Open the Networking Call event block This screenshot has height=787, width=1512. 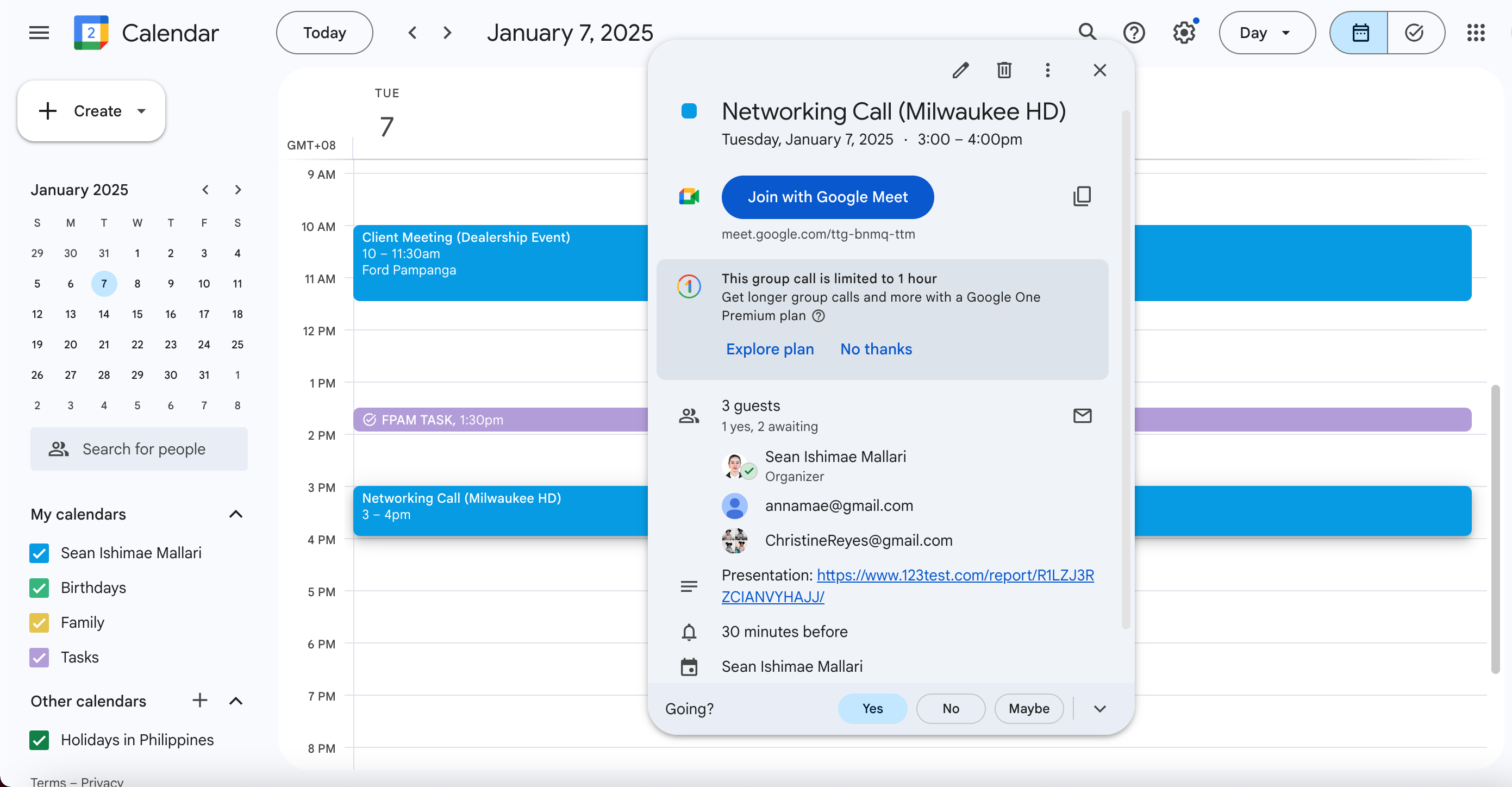pyautogui.click(x=500, y=510)
